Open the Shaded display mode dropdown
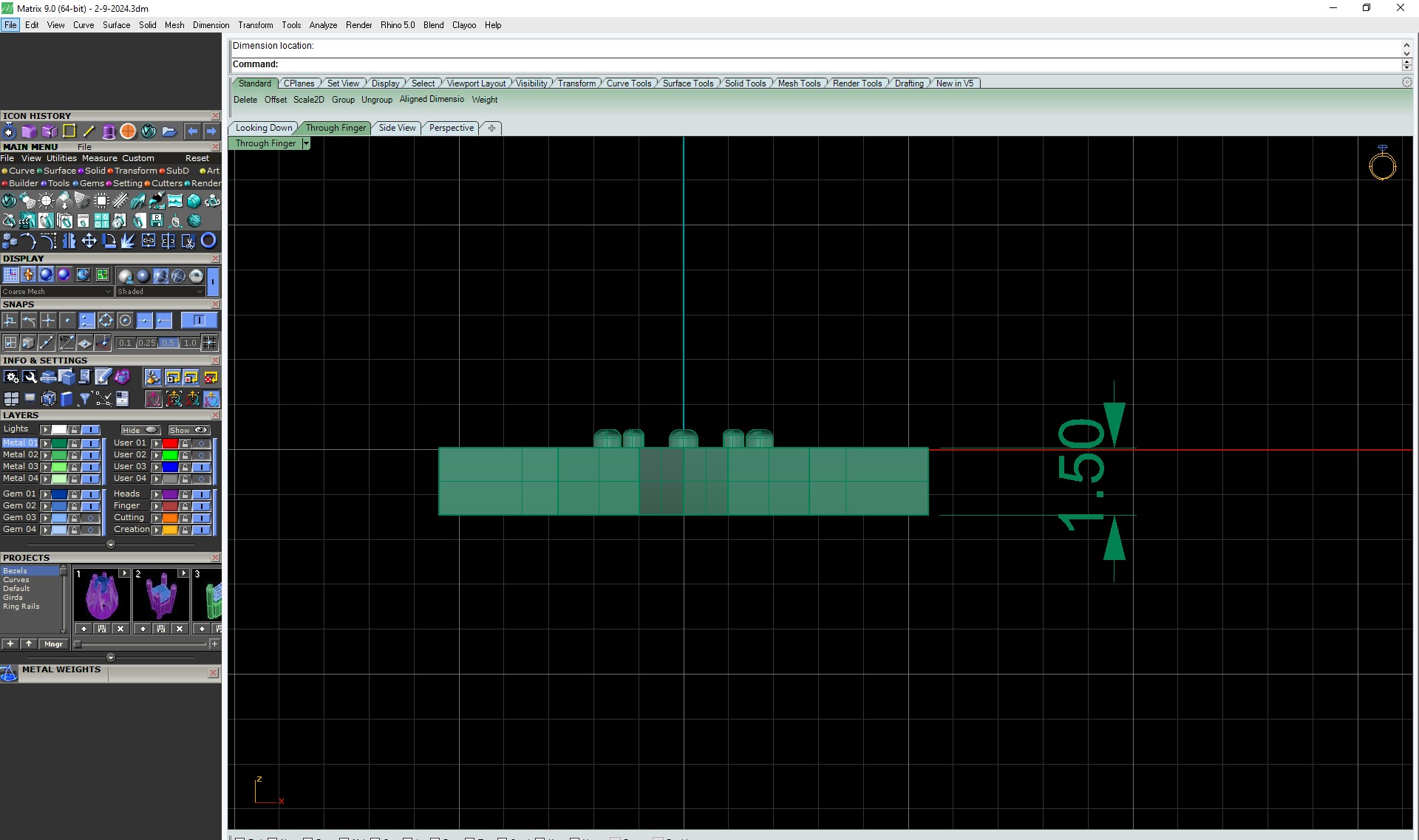This screenshot has width=1419, height=840. click(159, 292)
